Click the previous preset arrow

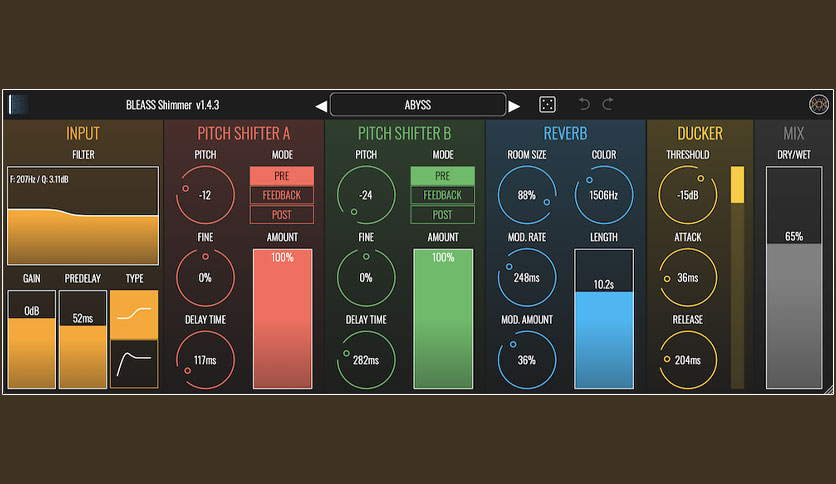point(321,106)
